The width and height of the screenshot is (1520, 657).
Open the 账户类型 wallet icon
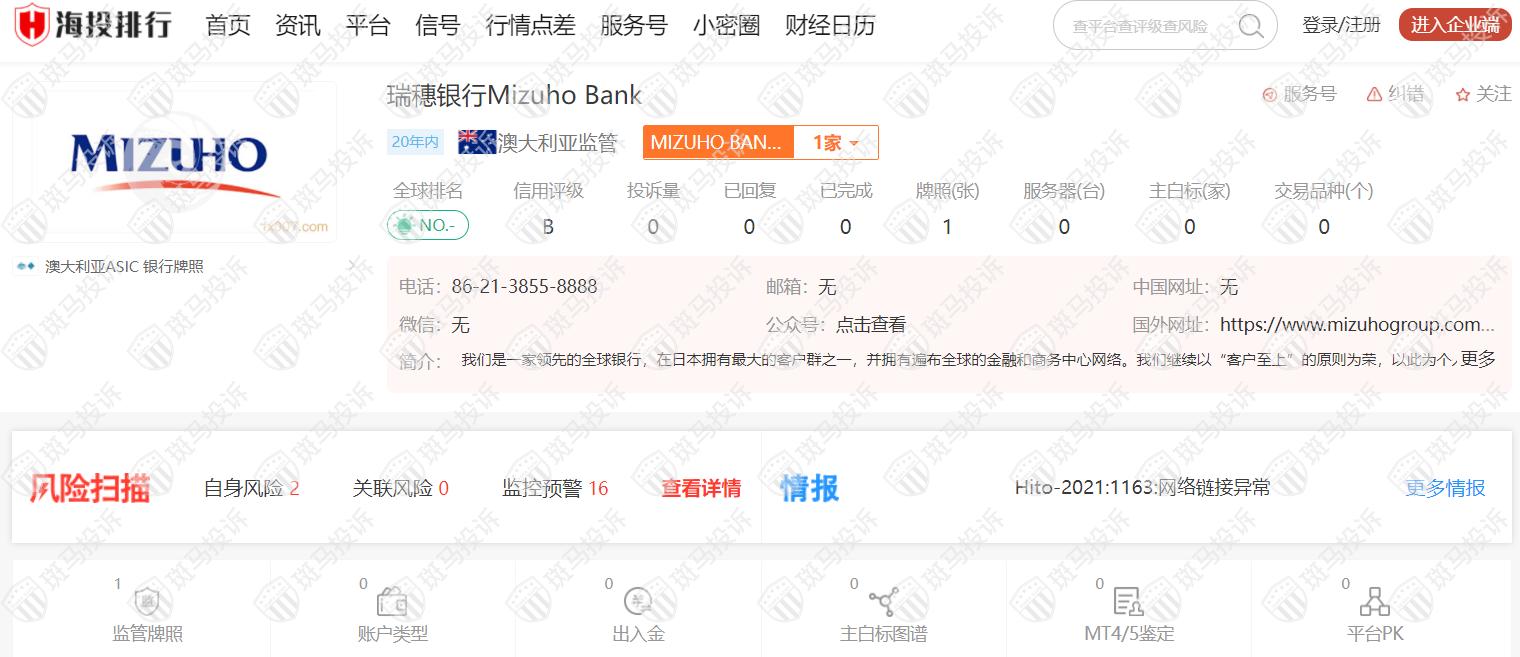[x=392, y=602]
